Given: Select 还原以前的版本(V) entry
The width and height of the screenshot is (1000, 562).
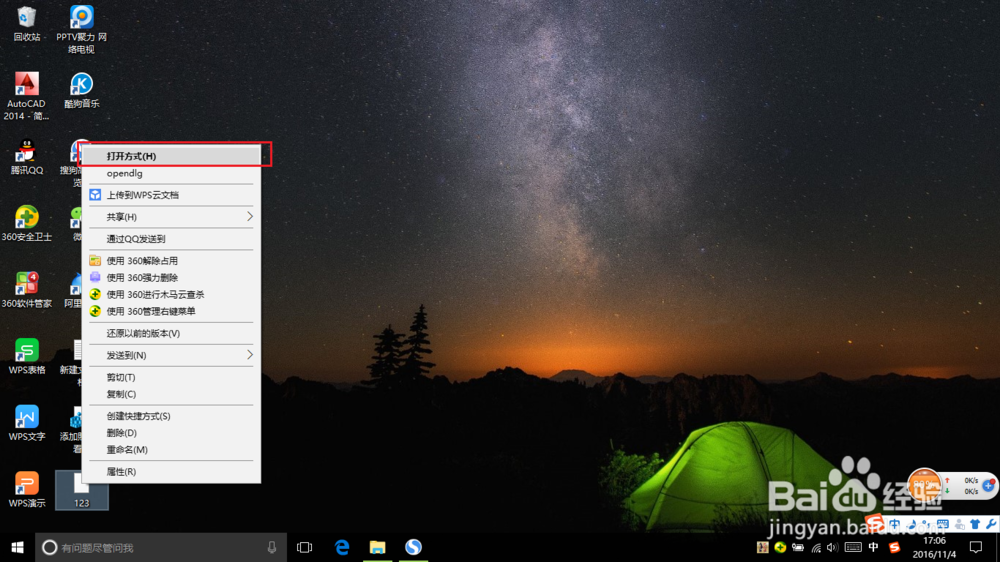Looking at the screenshot, I should (x=171, y=333).
